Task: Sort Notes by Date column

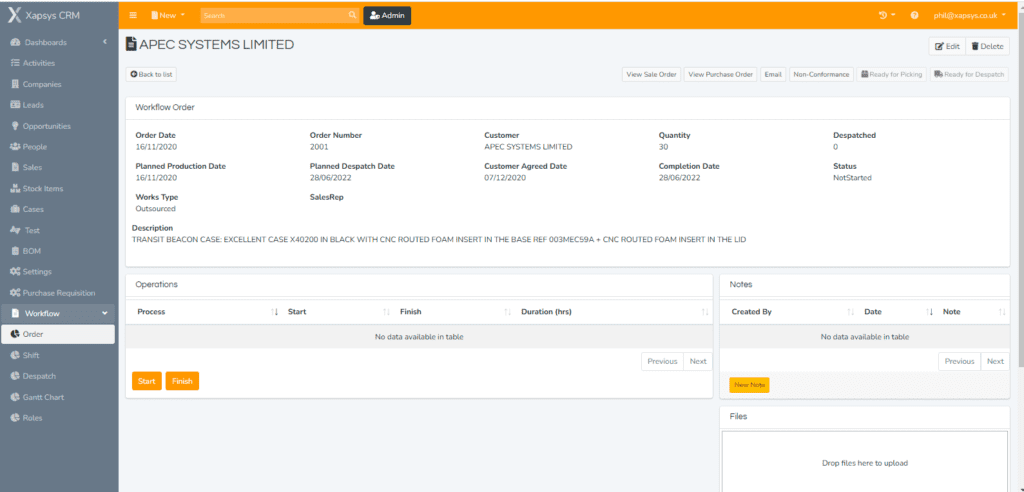Action: click(x=897, y=312)
